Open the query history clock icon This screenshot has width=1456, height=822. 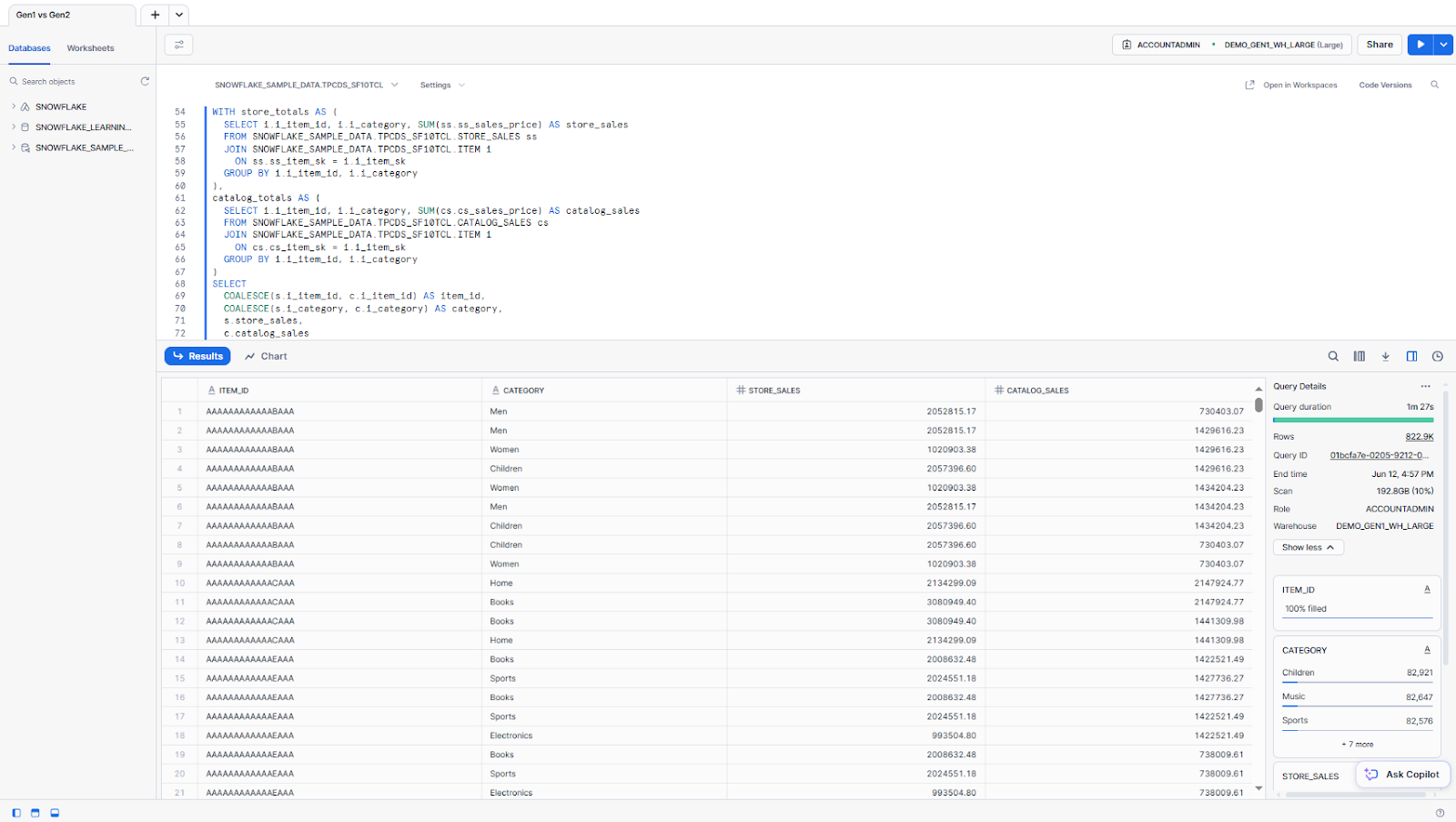point(1438,357)
